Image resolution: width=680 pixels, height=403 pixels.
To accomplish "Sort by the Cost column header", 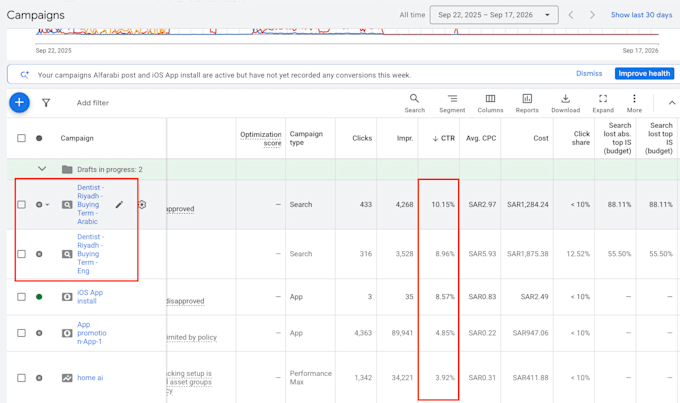I will (541, 138).
